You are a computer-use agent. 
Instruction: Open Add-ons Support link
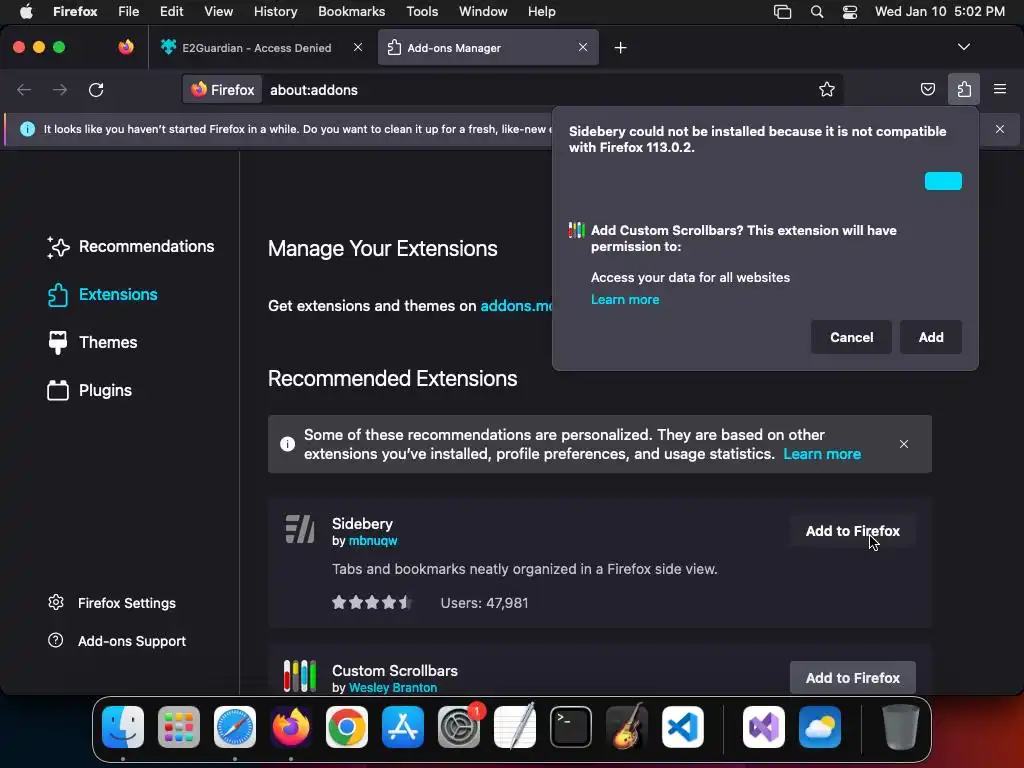point(117,641)
